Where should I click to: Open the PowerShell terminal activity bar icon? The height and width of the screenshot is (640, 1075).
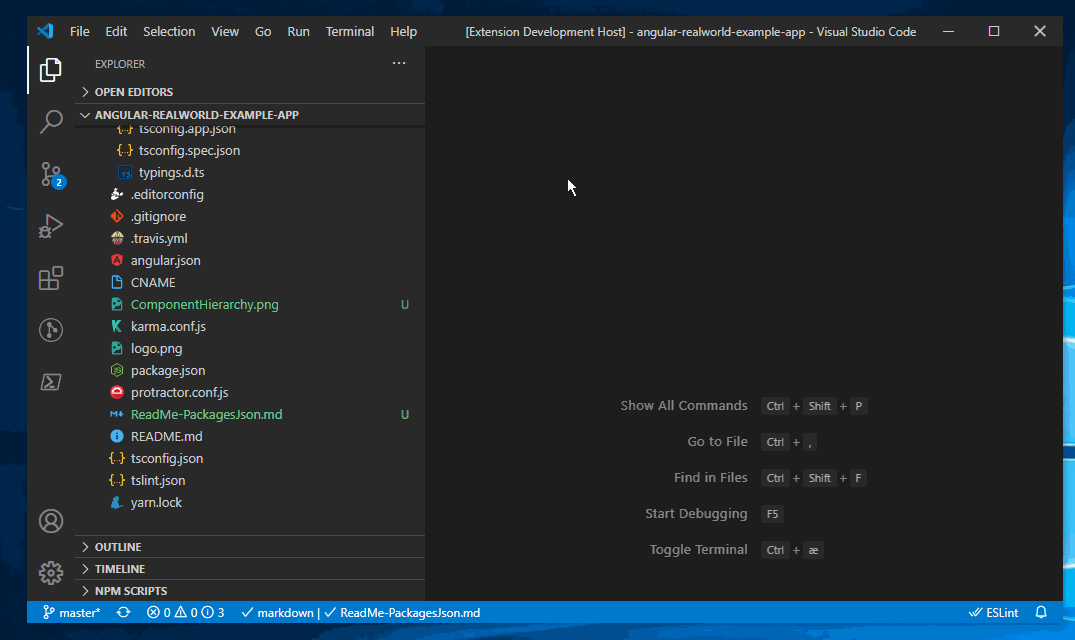(51, 382)
